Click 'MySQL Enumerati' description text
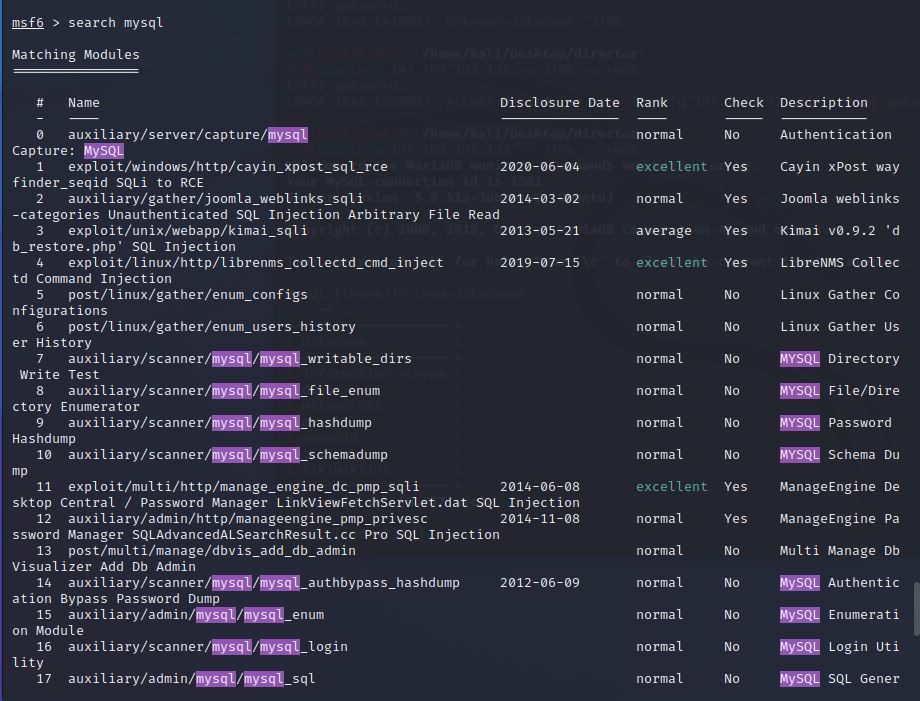 coord(840,615)
